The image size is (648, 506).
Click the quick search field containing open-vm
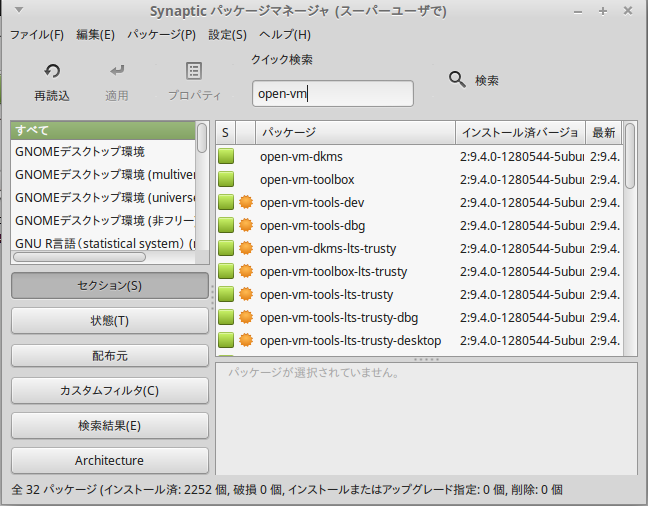coord(333,93)
